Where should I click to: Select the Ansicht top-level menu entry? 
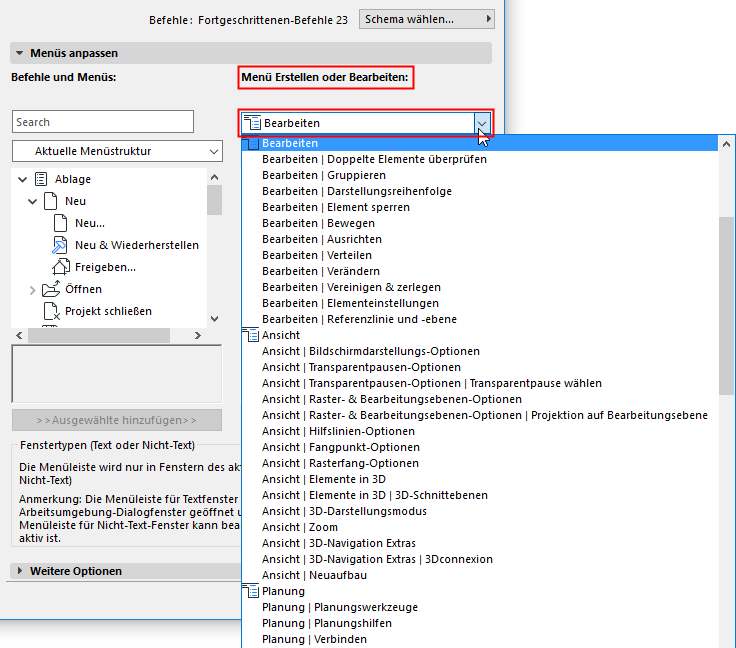coord(281,335)
